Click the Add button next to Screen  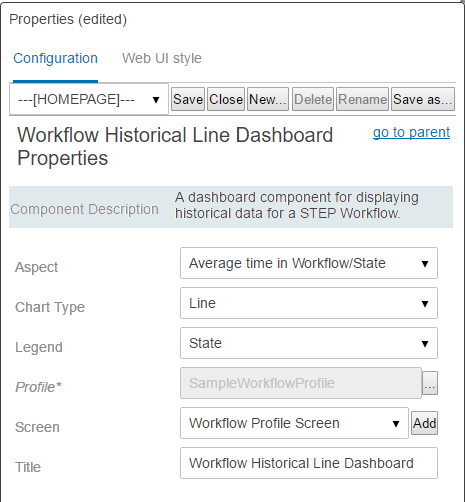coord(424,423)
